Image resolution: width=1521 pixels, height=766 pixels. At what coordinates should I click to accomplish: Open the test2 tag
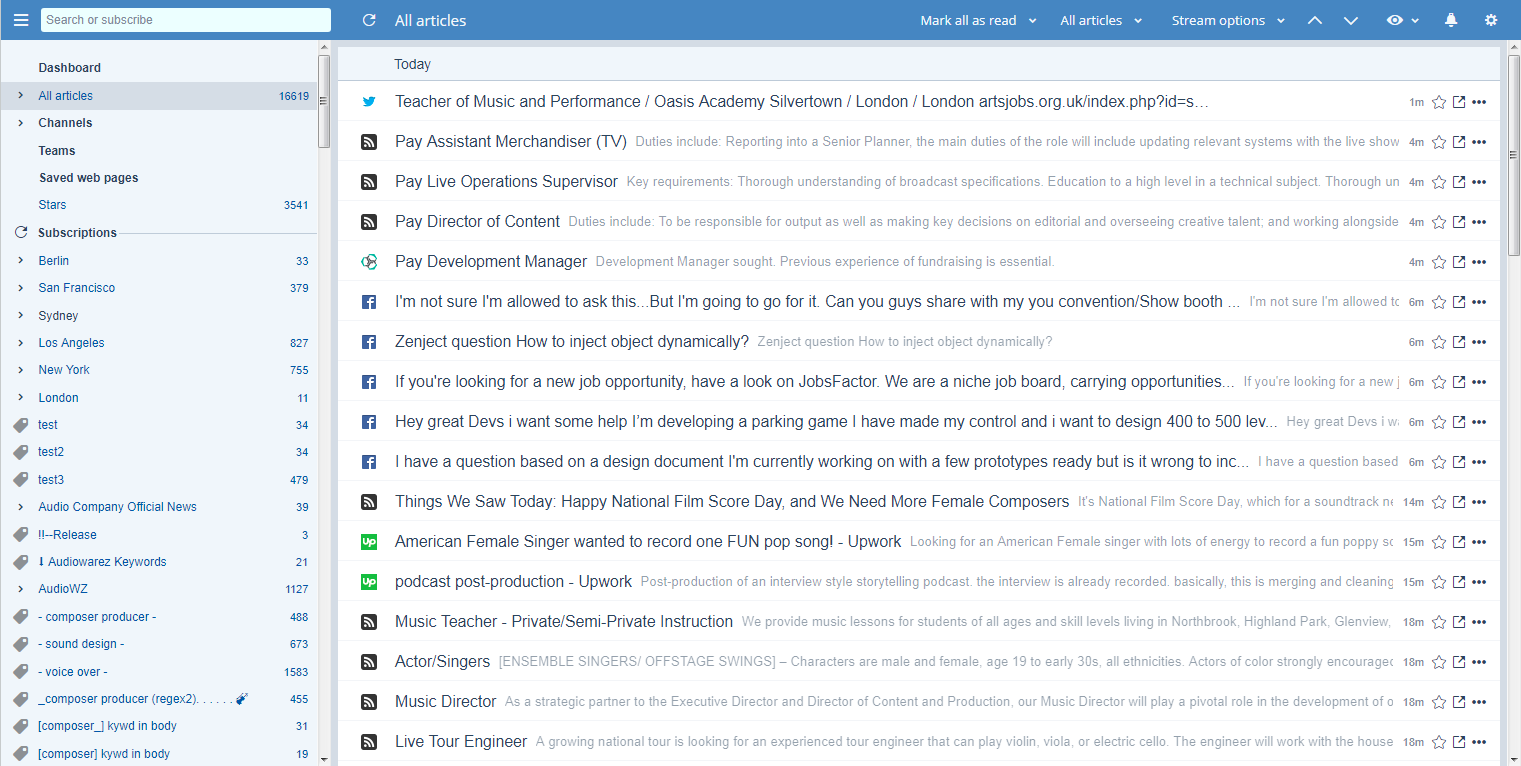(x=51, y=452)
